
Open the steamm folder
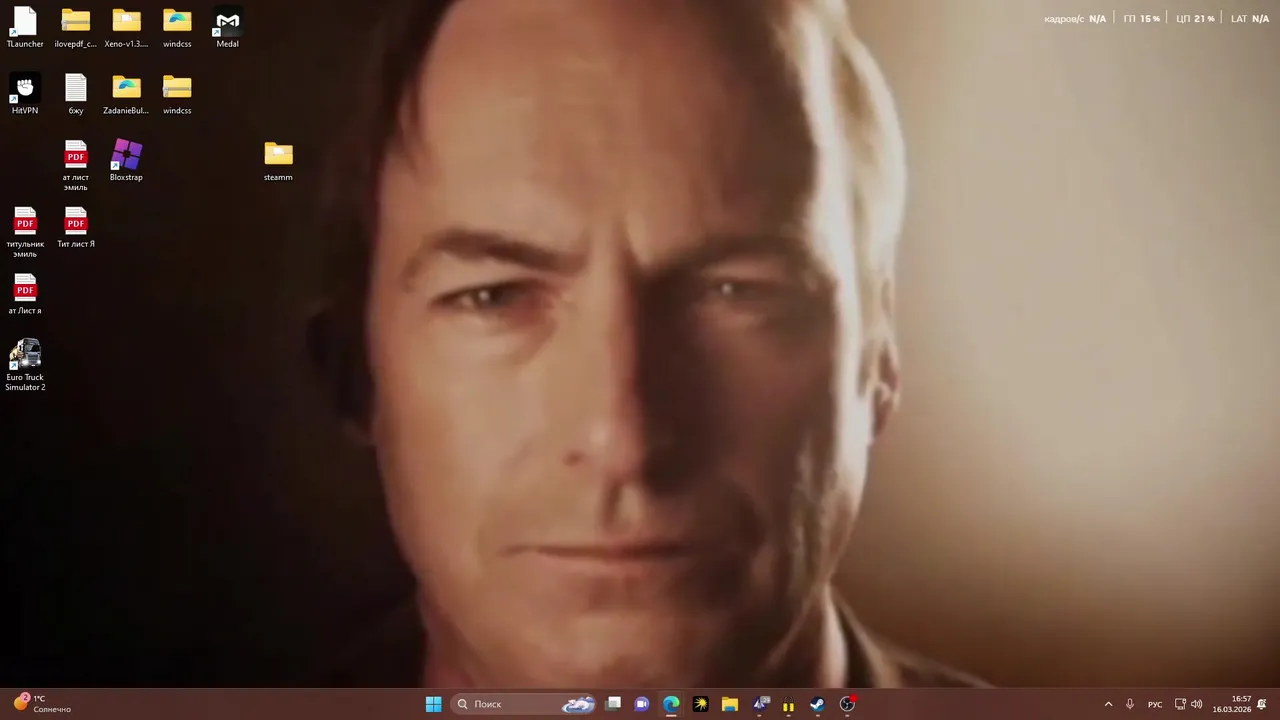tap(278, 161)
